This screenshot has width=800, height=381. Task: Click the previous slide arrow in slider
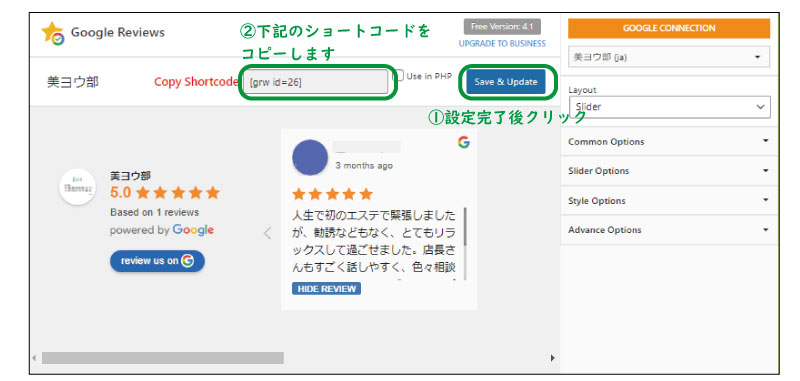point(267,233)
